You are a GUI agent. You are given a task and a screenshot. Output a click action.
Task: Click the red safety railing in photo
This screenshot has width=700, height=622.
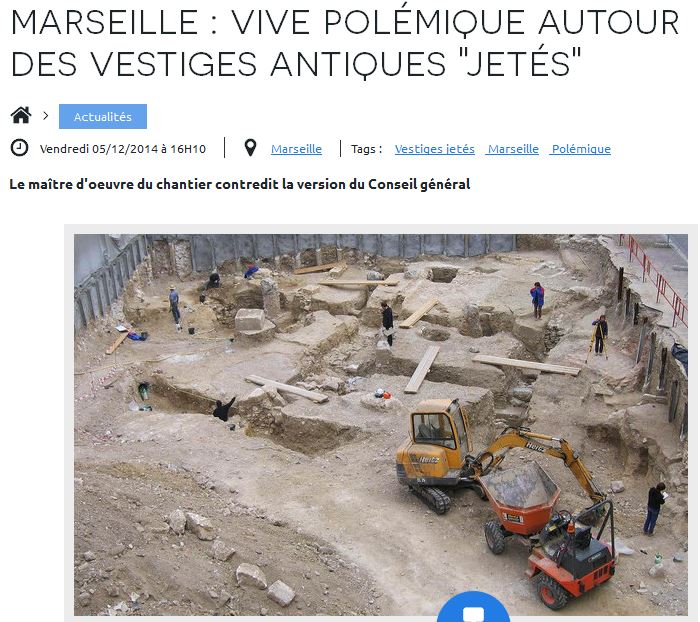coord(654,279)
